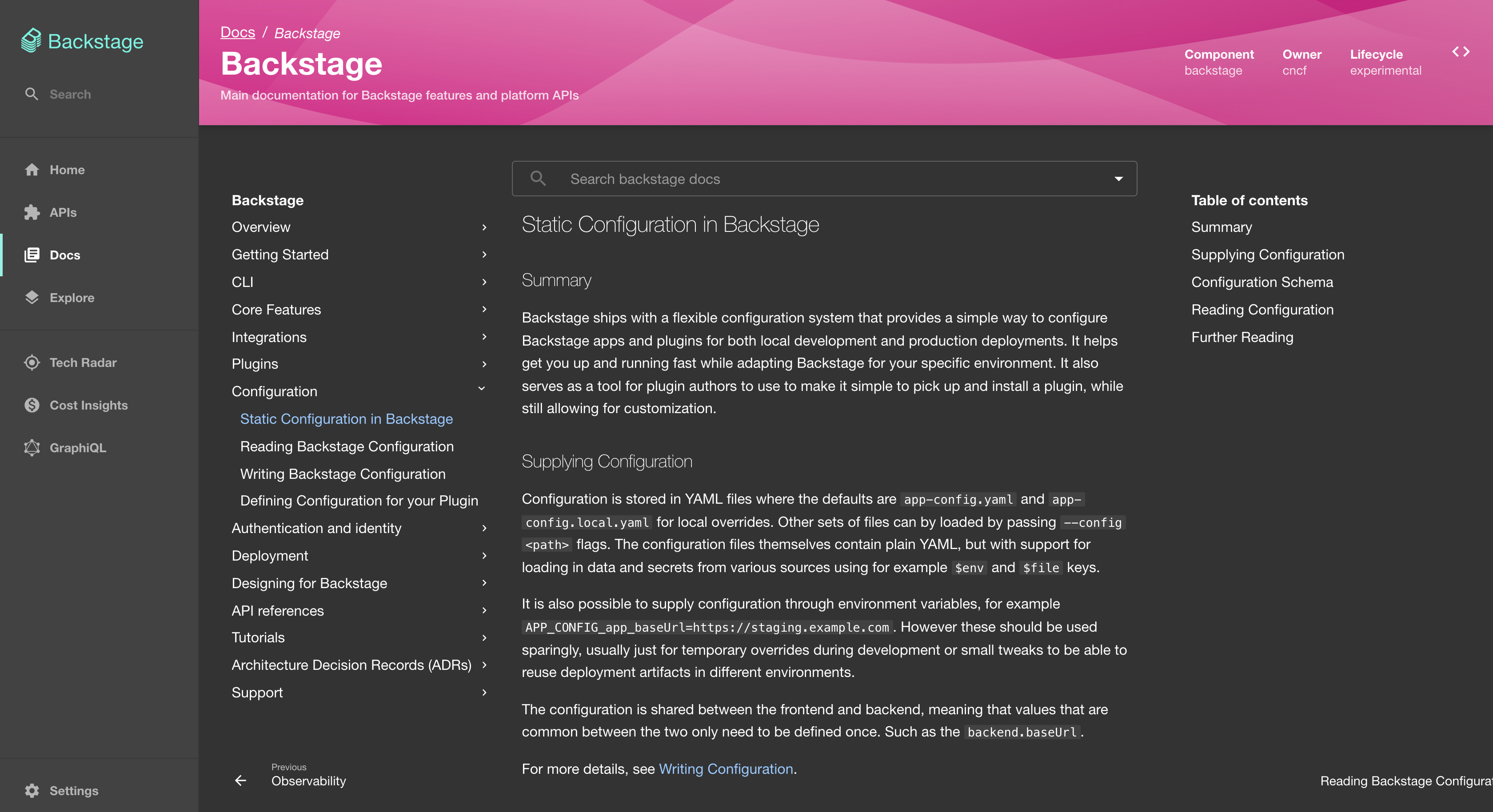Select the Docs icon in sidebar
Viewport: 1493px width, 812px height.
pos(32,255)
